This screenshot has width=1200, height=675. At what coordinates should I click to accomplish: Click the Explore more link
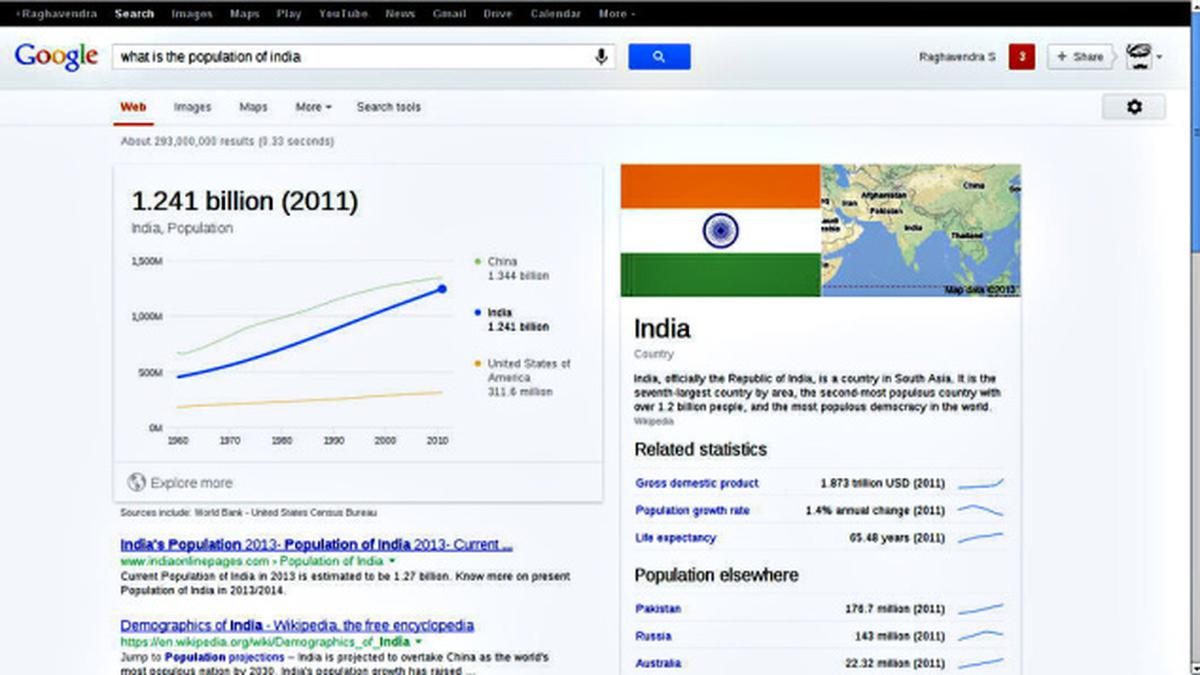(191, 483)
